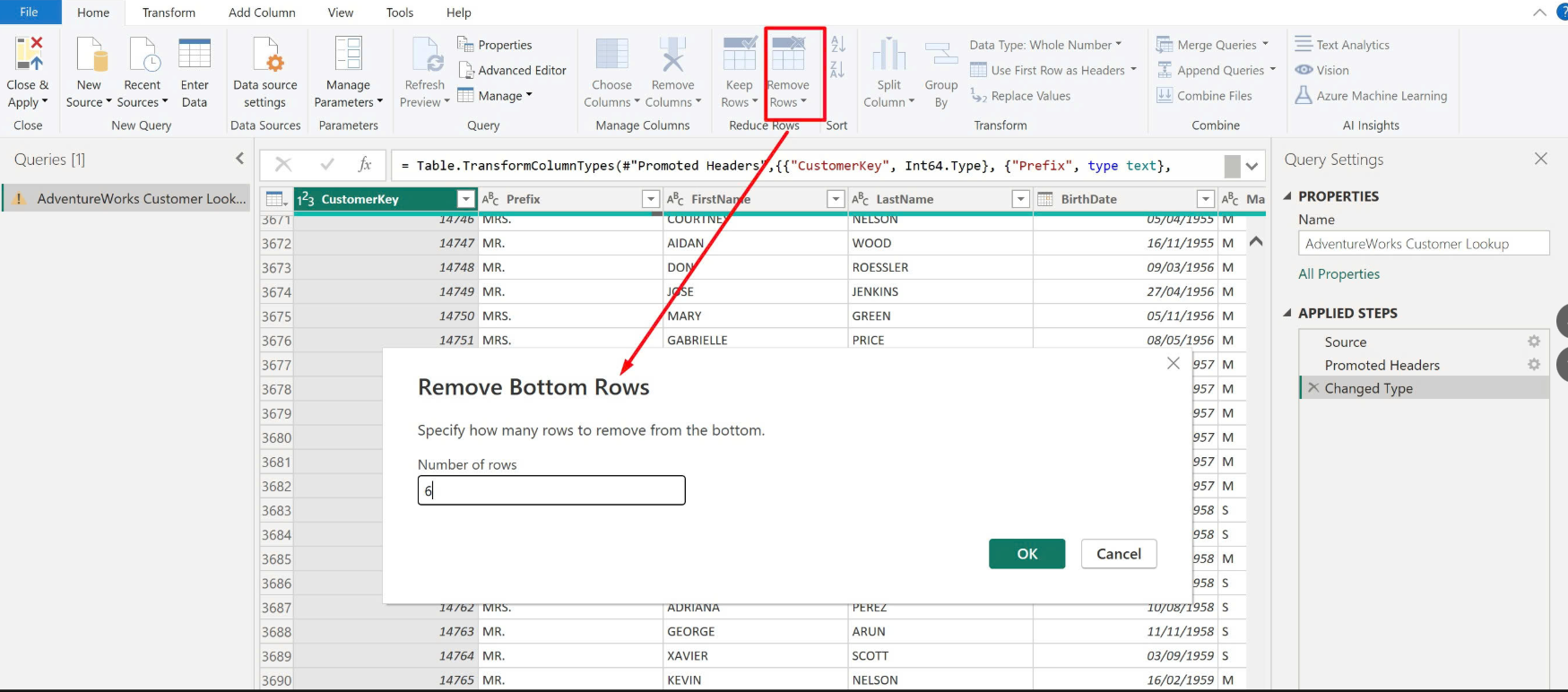
Task: Collapse the Queries pane
Action: pos(239,159)
